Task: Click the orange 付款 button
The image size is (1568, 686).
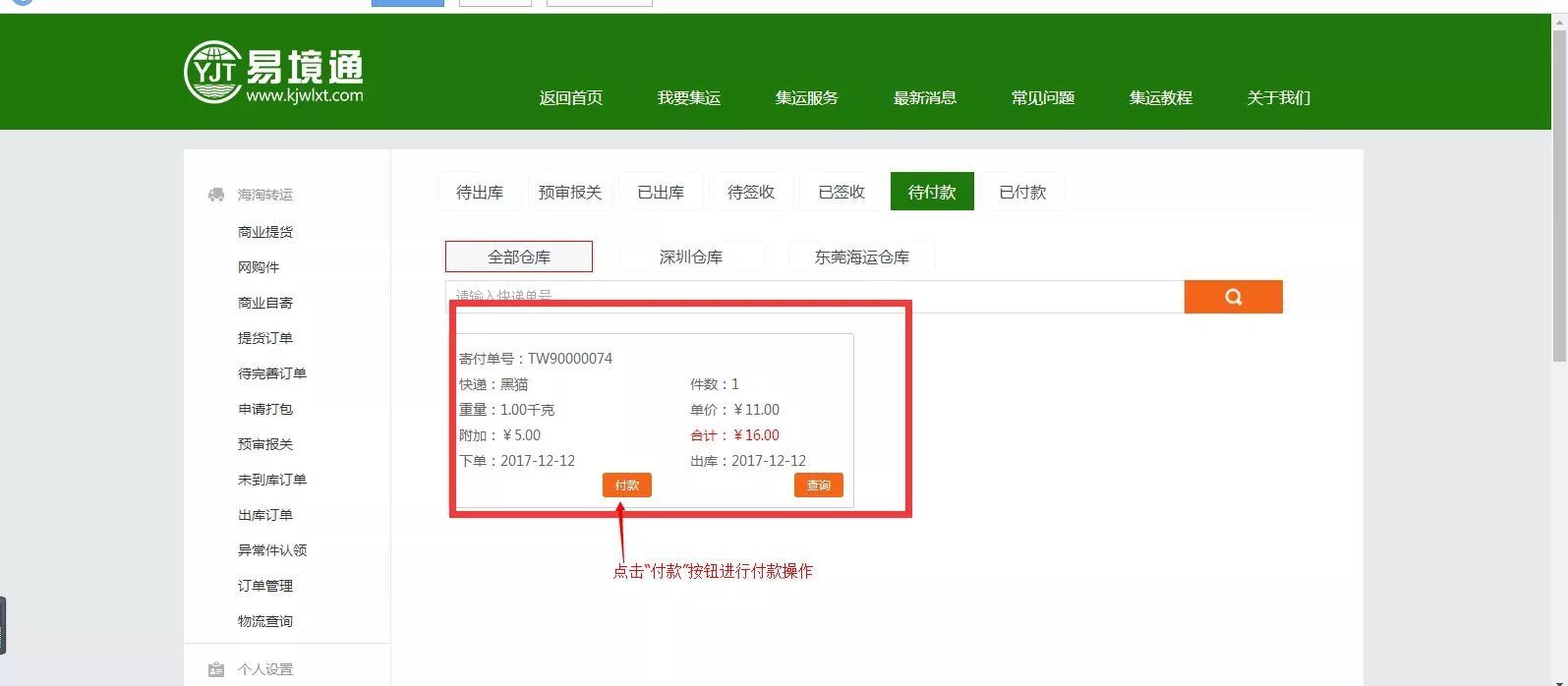Action: click(627, 485)
